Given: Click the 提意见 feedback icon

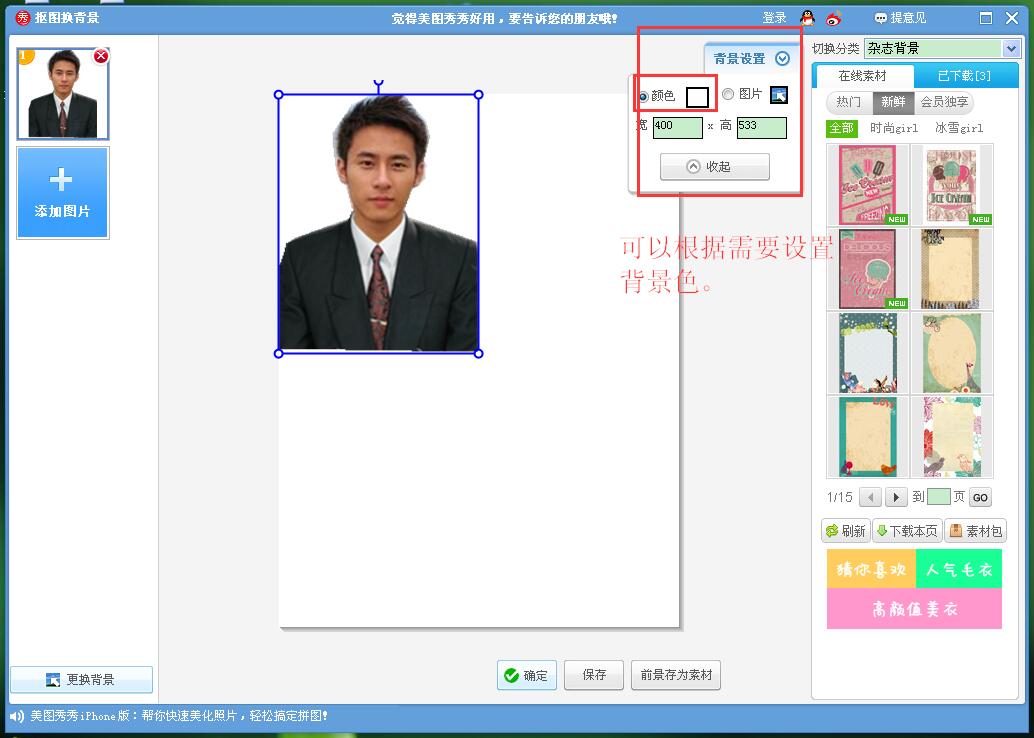Looking at the screenshot, I should pyautogui.click(x=880, y=18).
